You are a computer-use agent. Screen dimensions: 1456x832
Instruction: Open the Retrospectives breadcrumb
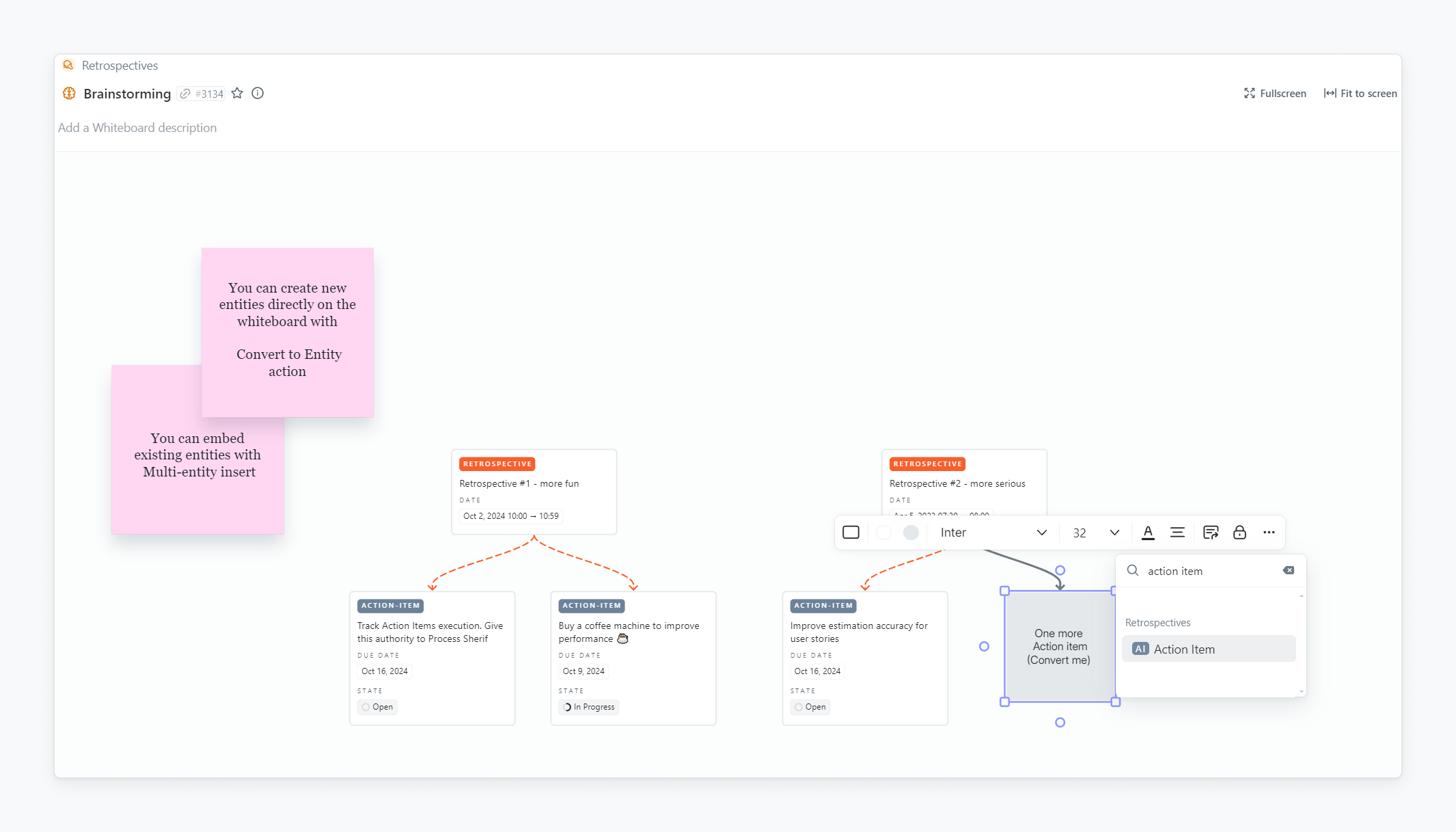pos(120,66)
